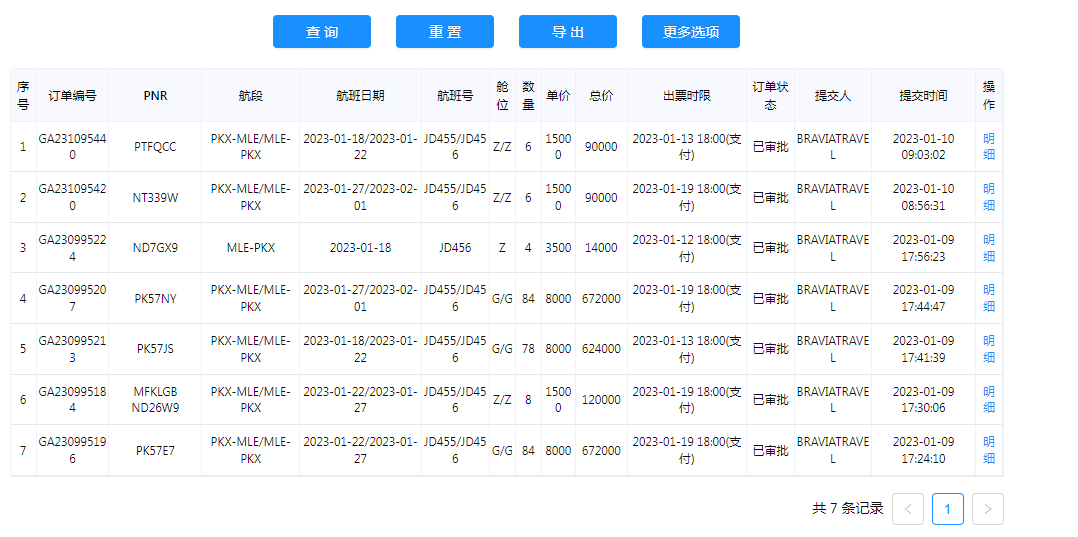The width and height of the screenshot is (1078, 537).
Task: Click the PNR column header
Action: pos(155,96)
